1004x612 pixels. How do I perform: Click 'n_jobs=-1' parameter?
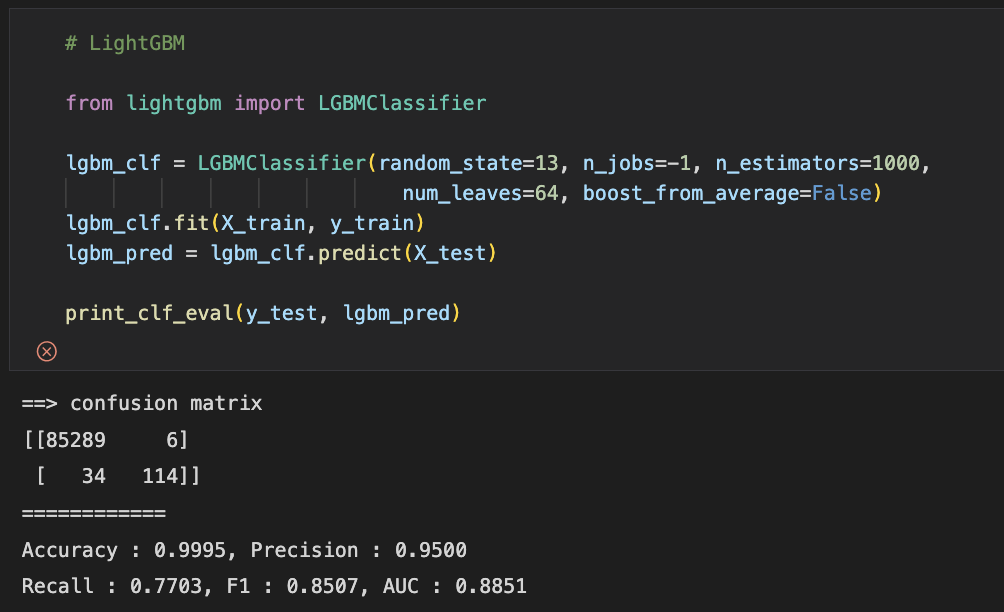click(636, 164)
